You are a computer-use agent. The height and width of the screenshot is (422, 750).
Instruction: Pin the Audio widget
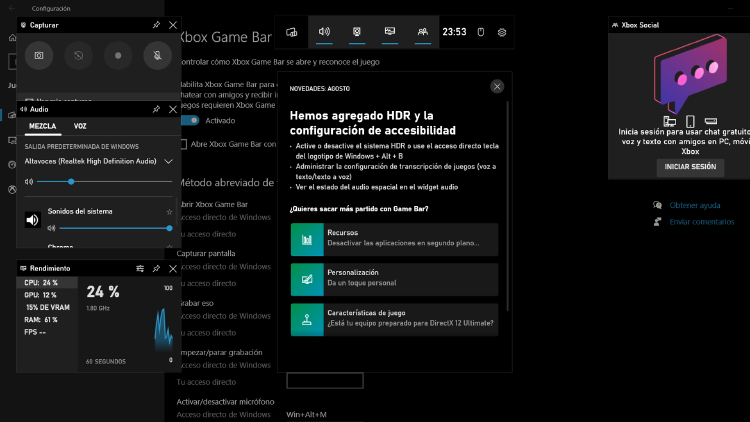pyautogui.click(x=156, y=109)
